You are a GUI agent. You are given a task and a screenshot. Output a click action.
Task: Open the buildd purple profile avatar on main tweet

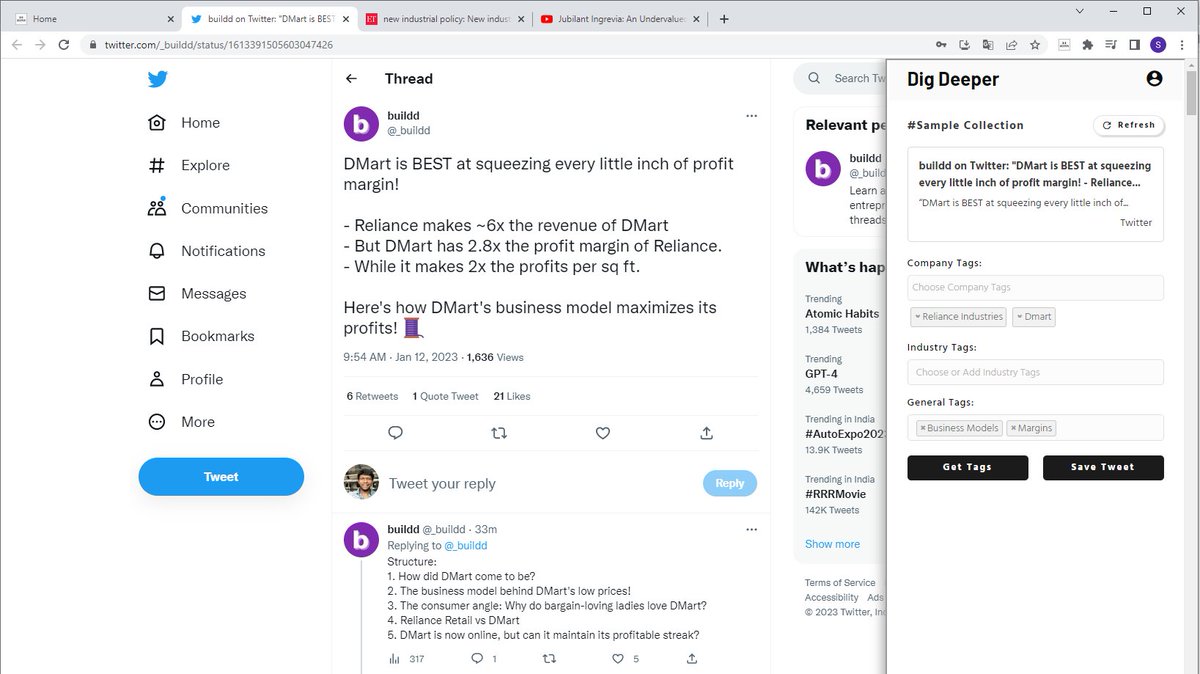point(361,123)
